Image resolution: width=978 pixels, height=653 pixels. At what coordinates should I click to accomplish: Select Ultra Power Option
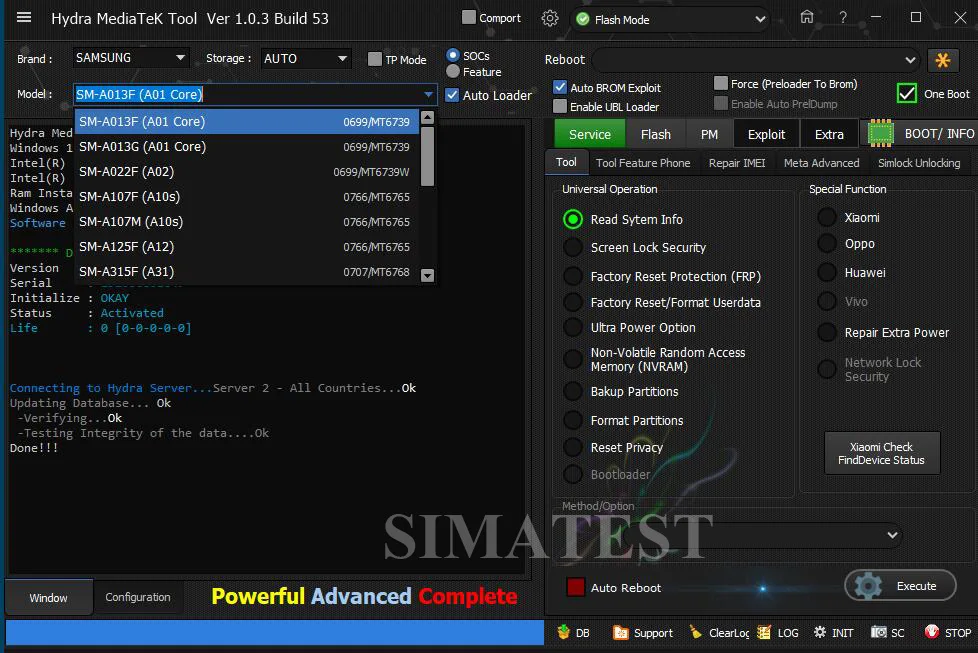(573, 327)
